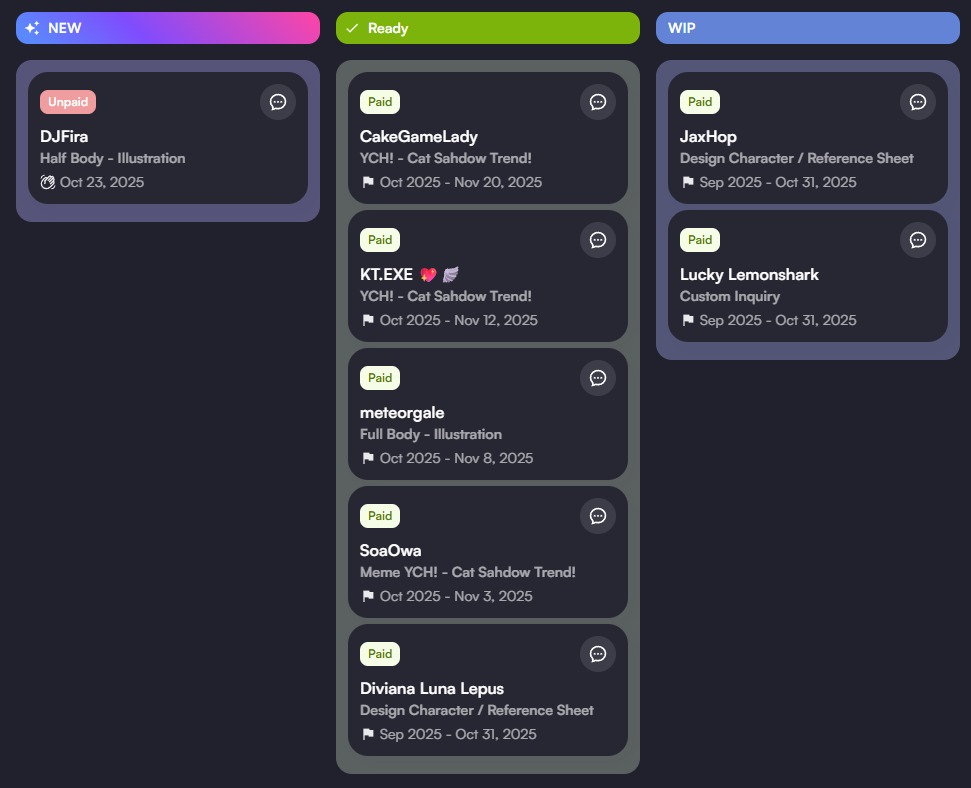
Task: Click 'Meme YCH! - Cat Sahdow Trend!' text
Action: [468, 572]
